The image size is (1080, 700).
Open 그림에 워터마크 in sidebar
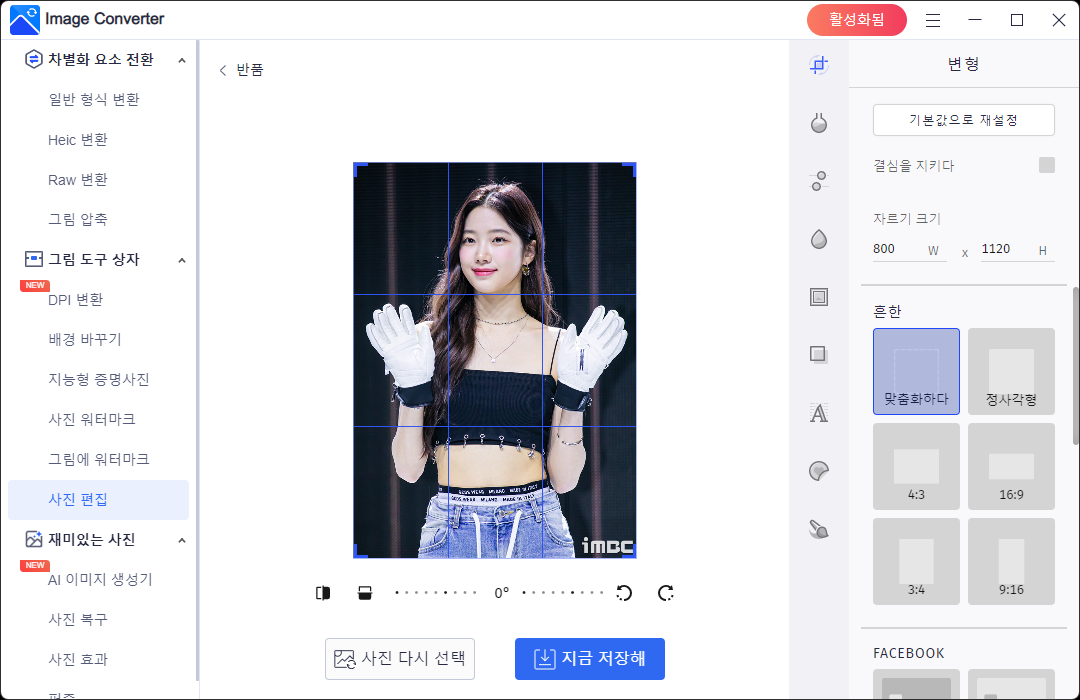(x=98, y=459)
